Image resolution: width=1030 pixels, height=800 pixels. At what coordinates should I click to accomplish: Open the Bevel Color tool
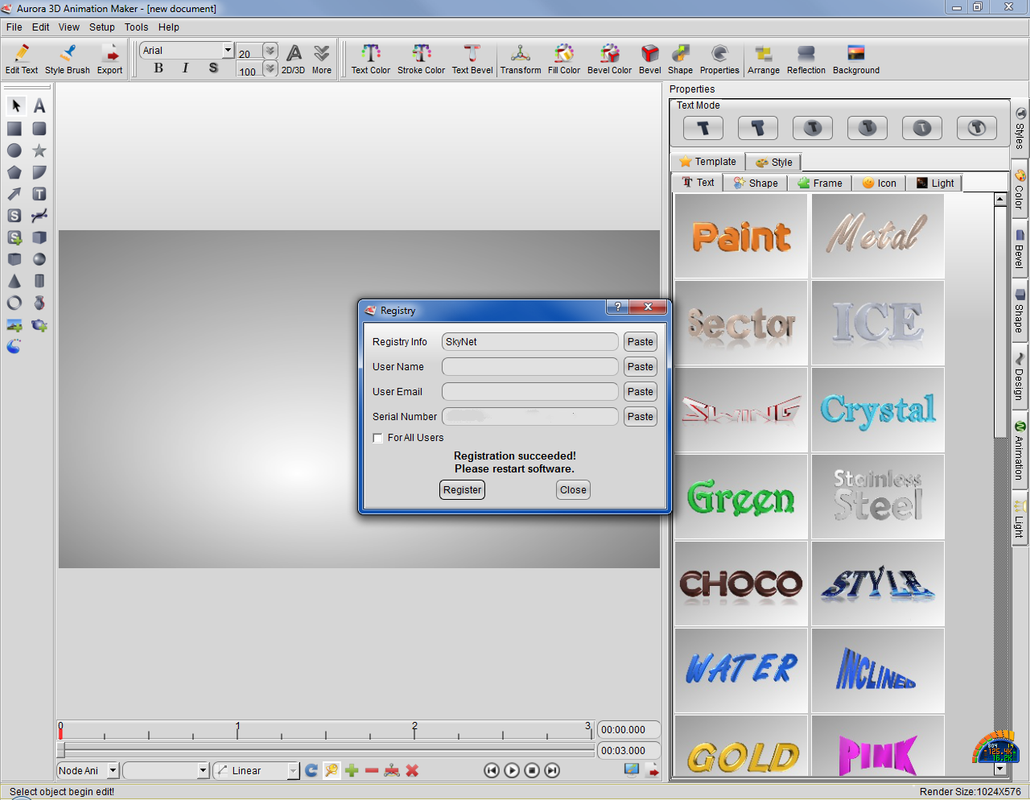coord(609,59)
